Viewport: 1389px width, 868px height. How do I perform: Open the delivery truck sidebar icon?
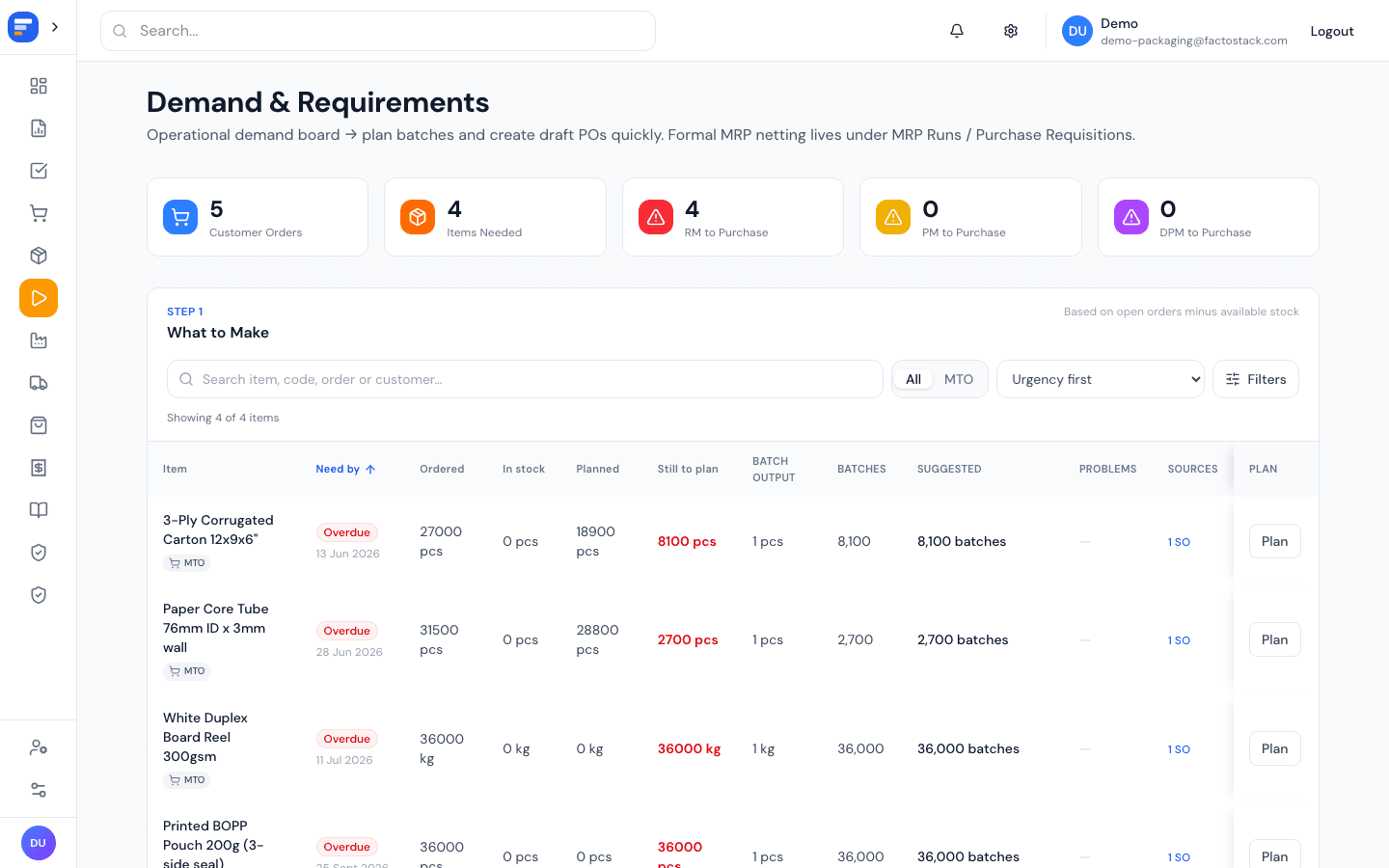click(x=39, y=383)
